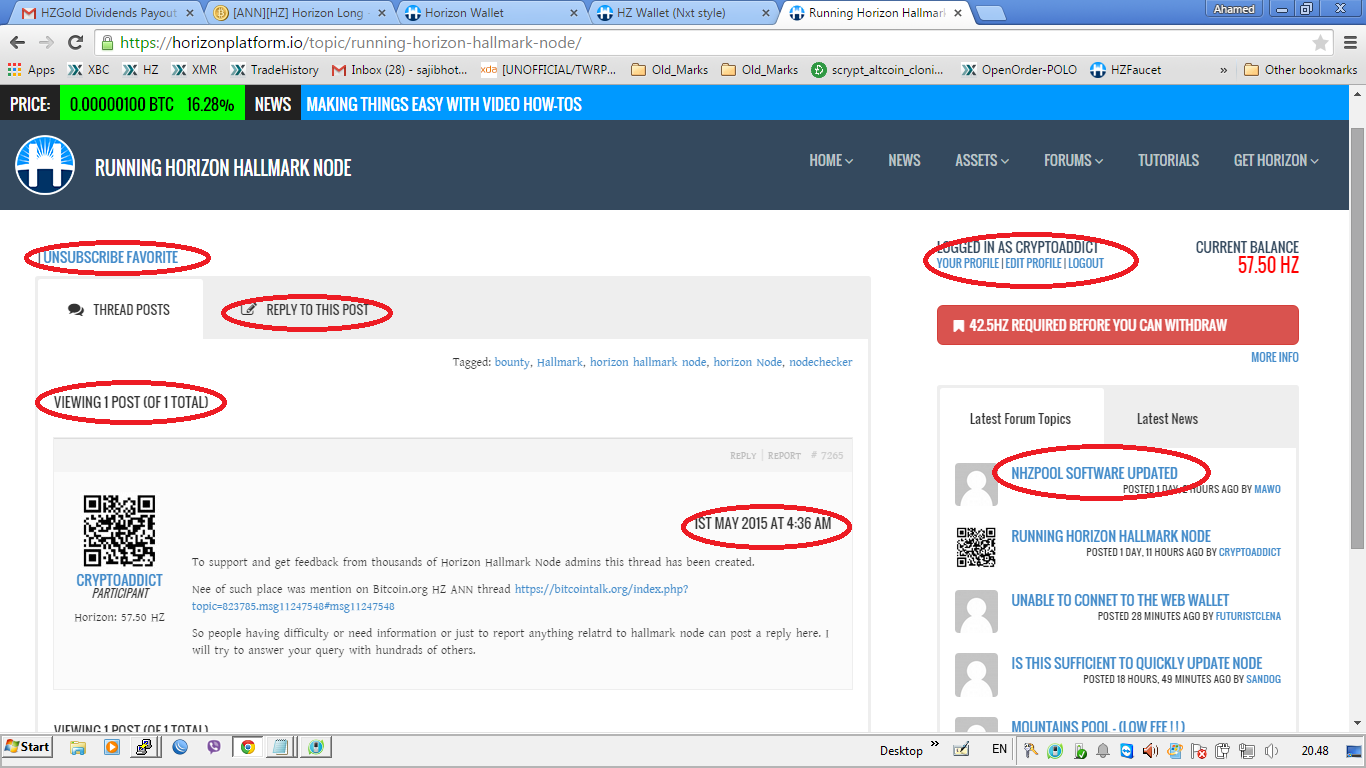Screen dimensions: 1366x768
Task: Open the Apps bookmark shortcut
Action: point(31,70)
